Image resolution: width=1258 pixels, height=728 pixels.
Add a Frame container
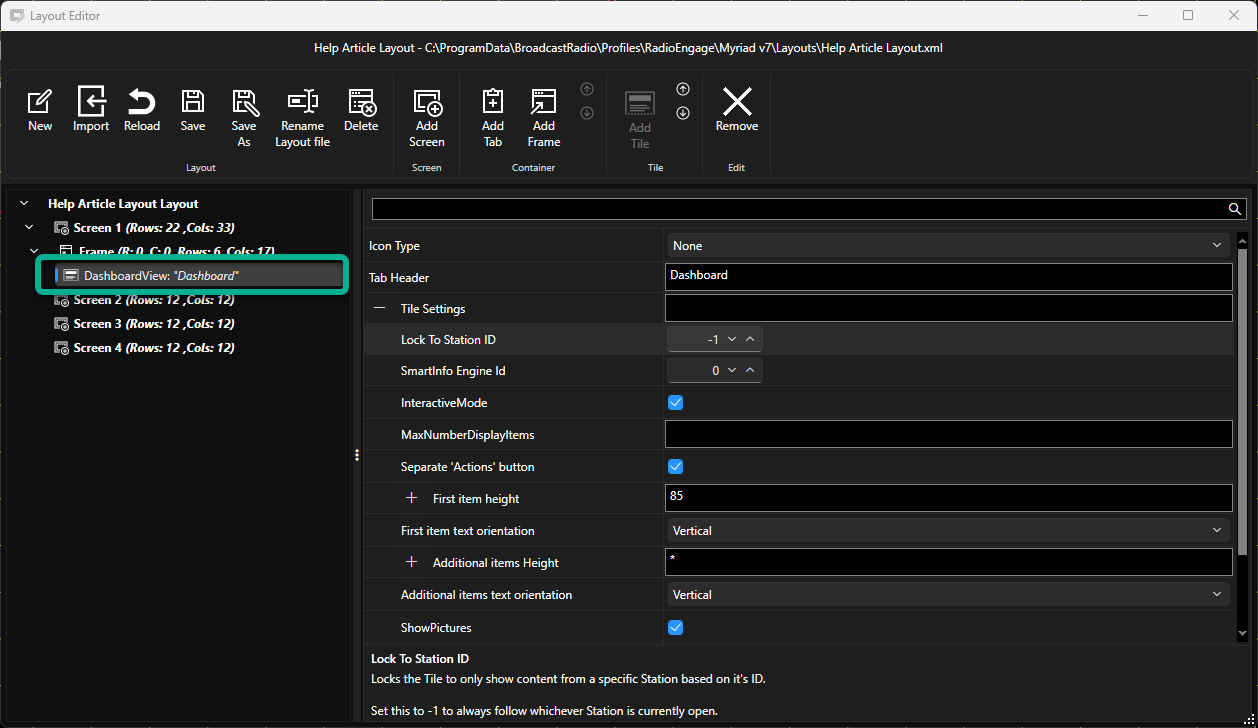544,118
